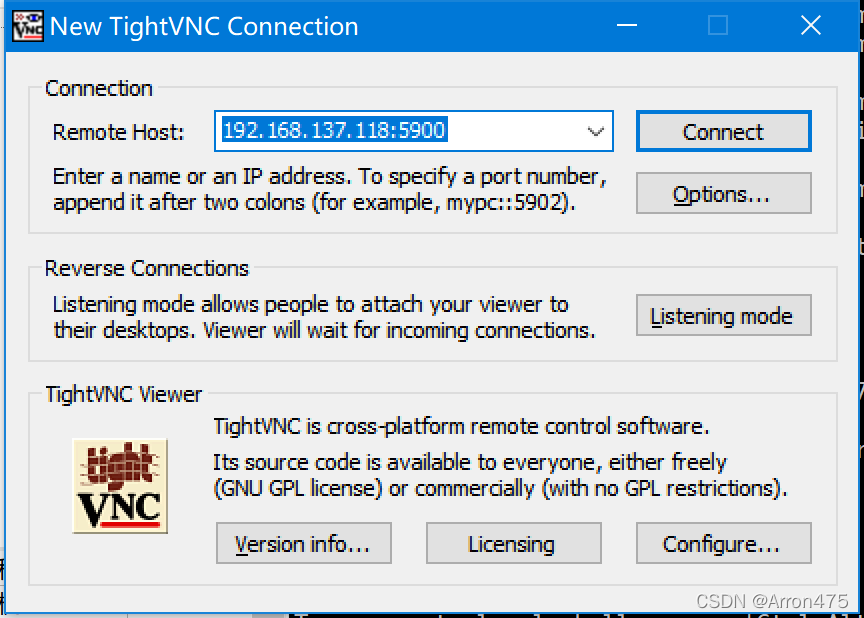Click the CSDN @Arron475 watermark
Image resolution: width=864 pixels, height=618 pixels.
771,601
